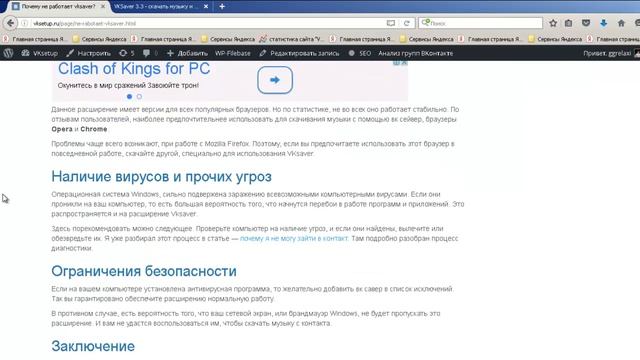The width and height of the screenshot is (640, 360).
Task: Open comments bubble in admin bar
Action: (x=150, y=53)
